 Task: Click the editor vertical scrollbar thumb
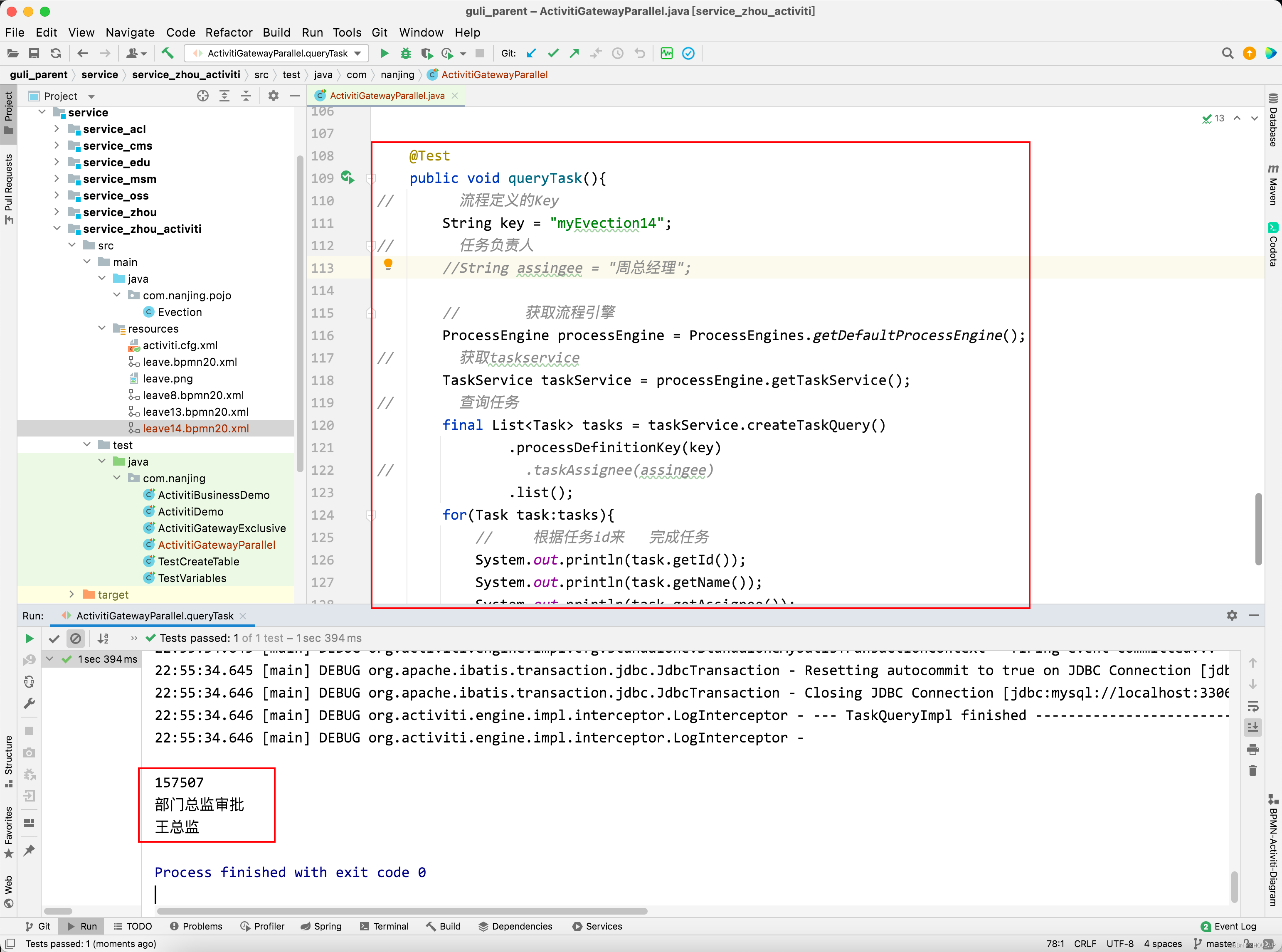[x=1258, y=528]
